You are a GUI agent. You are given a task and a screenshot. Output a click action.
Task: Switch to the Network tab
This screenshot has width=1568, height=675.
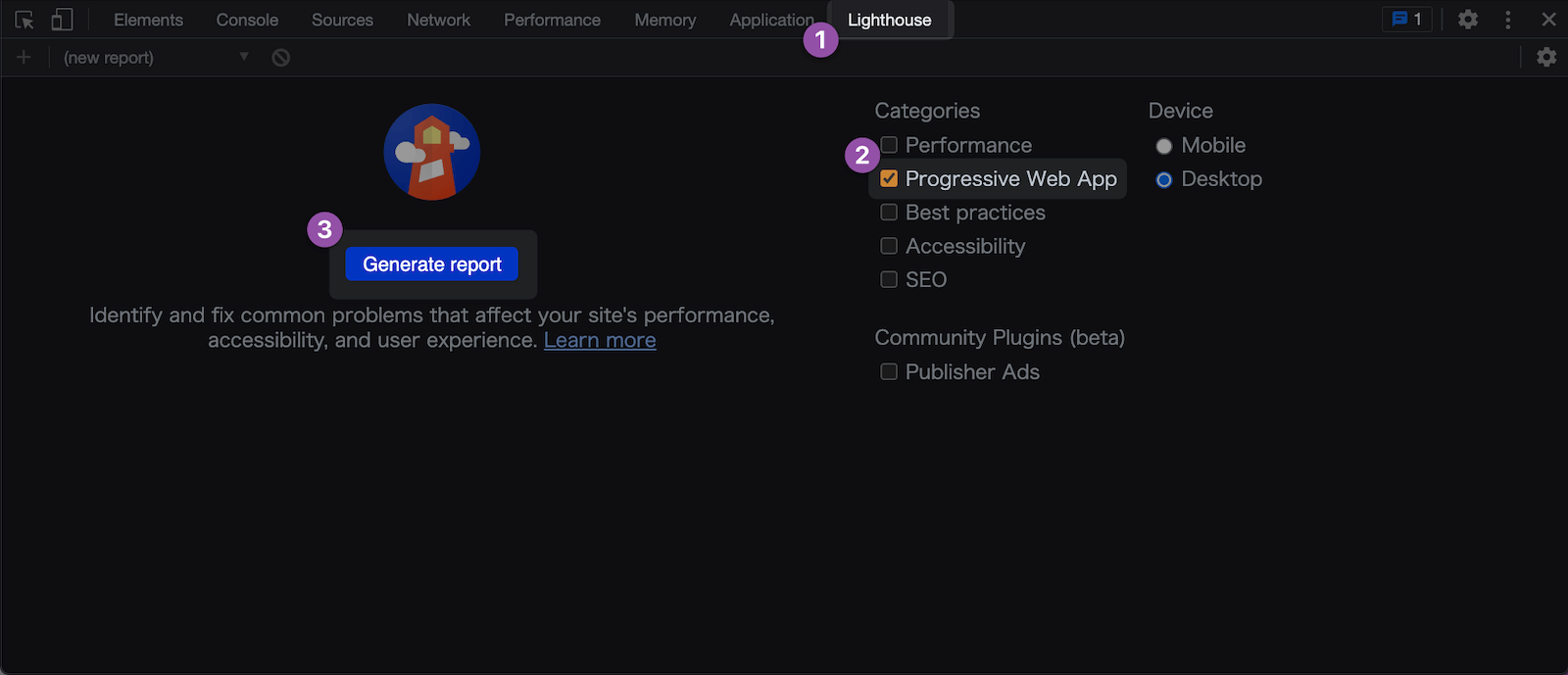pyautogui.click(x=438, y=20)
